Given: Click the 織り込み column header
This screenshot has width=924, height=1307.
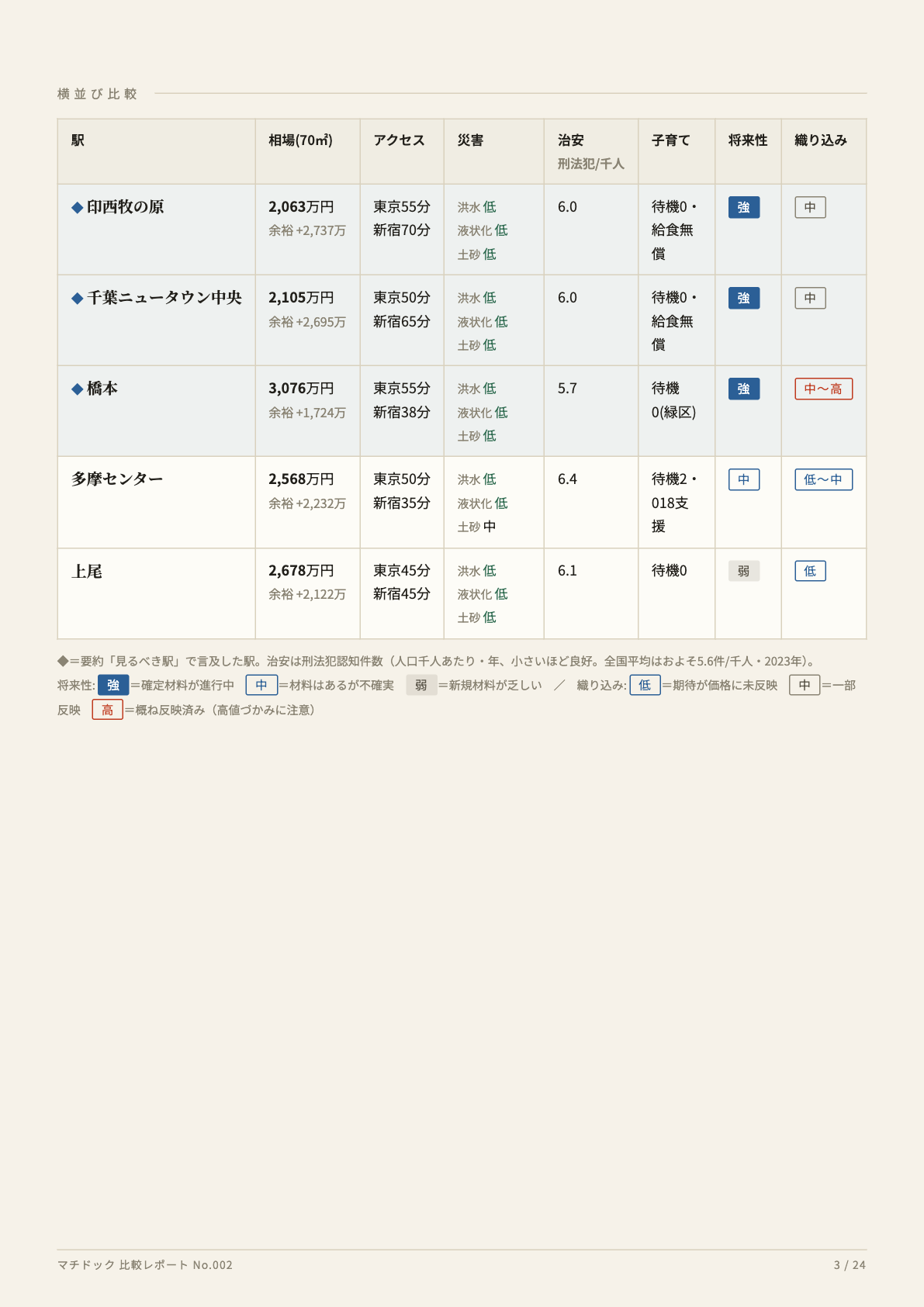Looking at the screenshot, I should [820, 140].
